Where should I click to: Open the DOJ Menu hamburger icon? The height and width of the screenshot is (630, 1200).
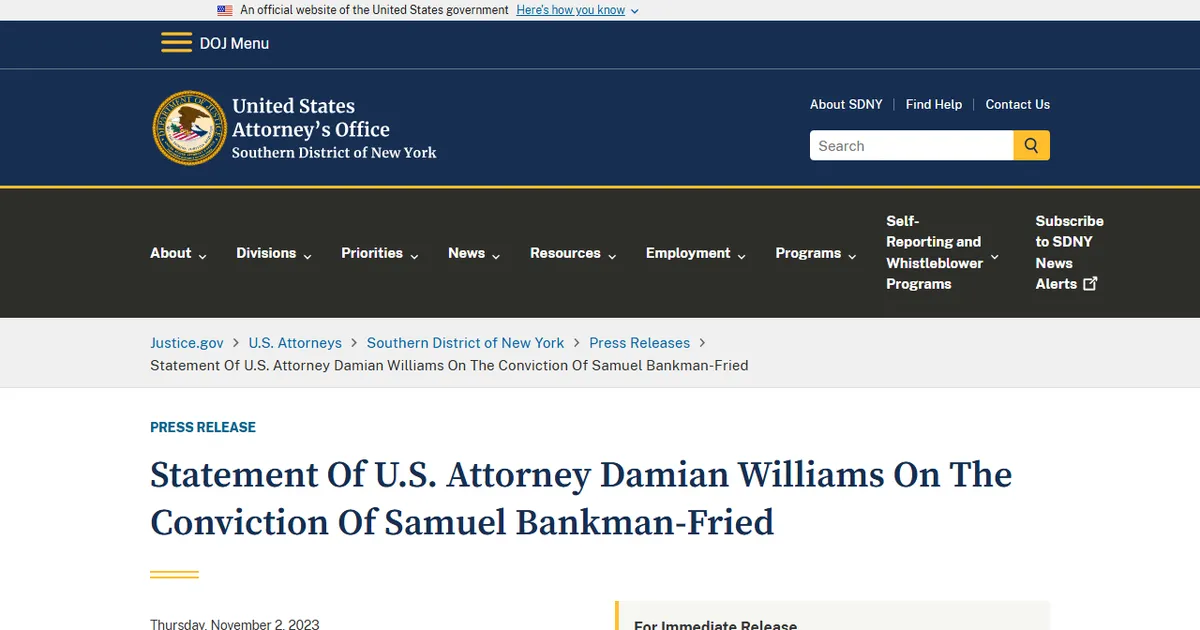click(x=176, y=43)
